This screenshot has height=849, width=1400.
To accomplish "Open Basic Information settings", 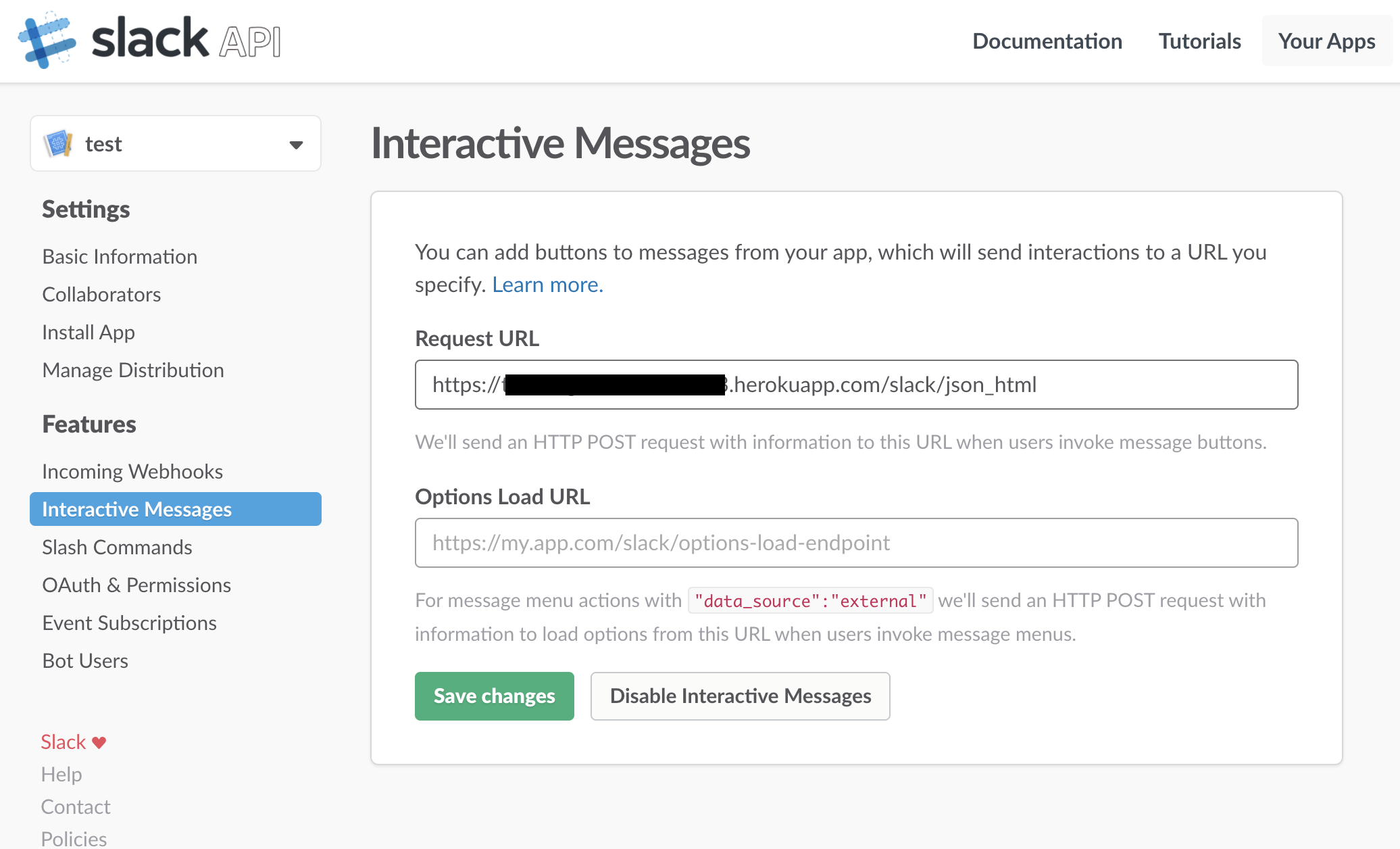I will 120,256.
